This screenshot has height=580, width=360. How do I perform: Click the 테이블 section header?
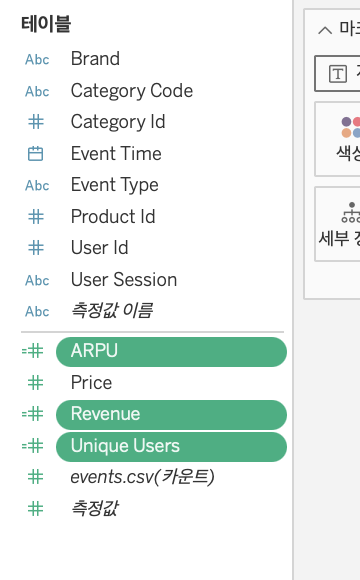46,24
